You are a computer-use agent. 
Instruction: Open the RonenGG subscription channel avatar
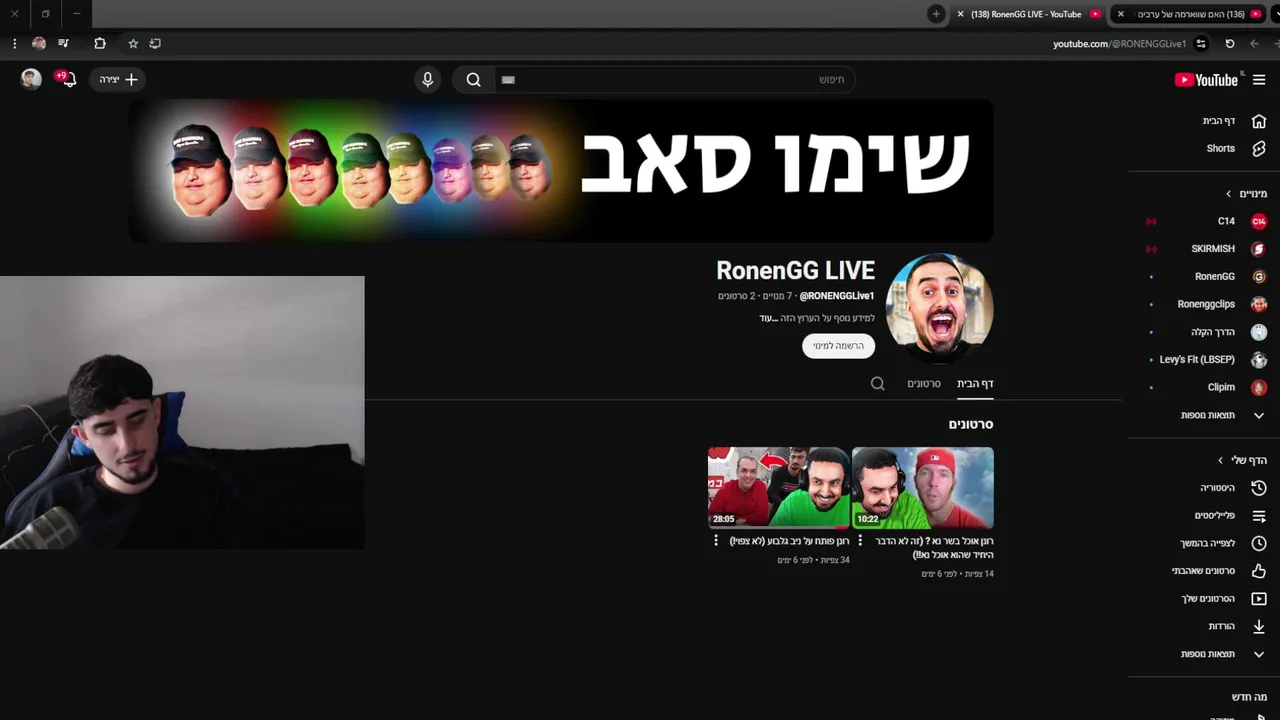point(1259,276)
